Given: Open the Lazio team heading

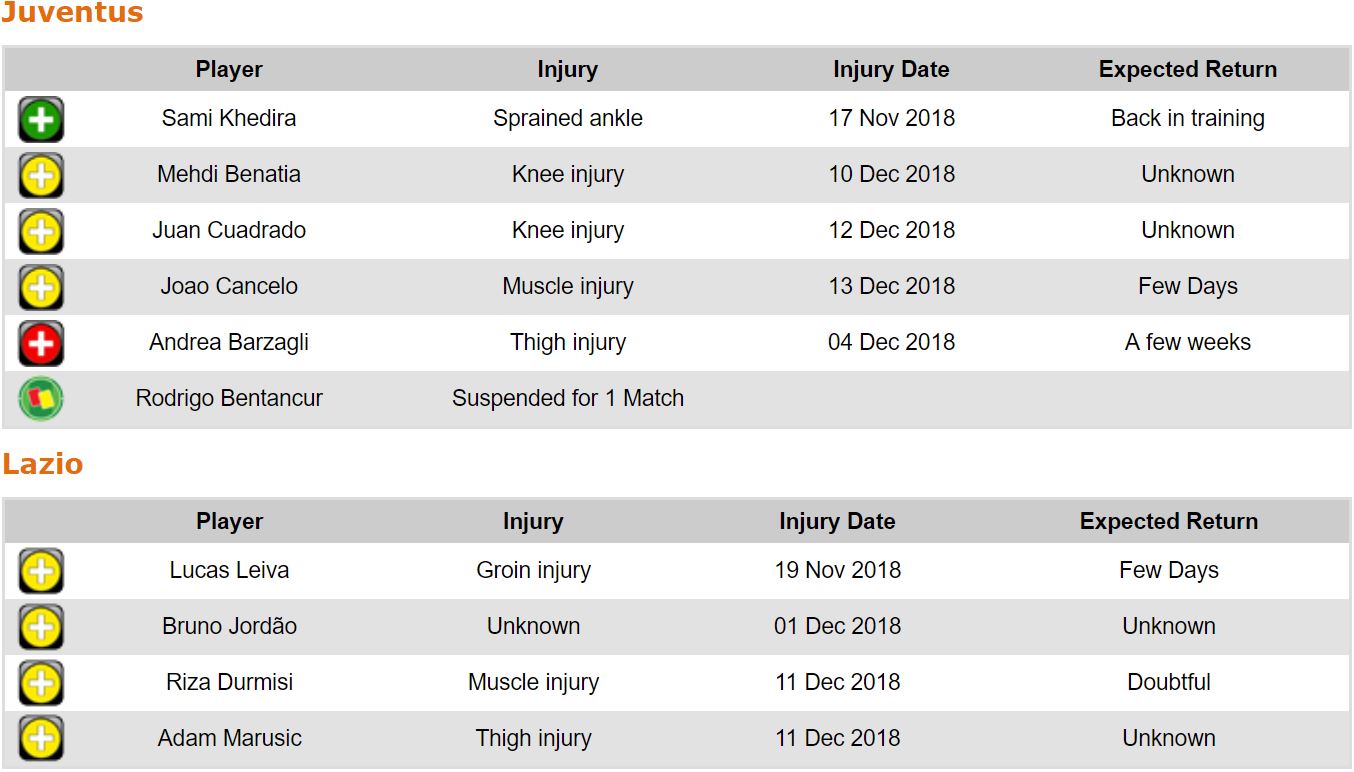Looking at the screenshot, I should pyautogui.click(x=42, y=464).
